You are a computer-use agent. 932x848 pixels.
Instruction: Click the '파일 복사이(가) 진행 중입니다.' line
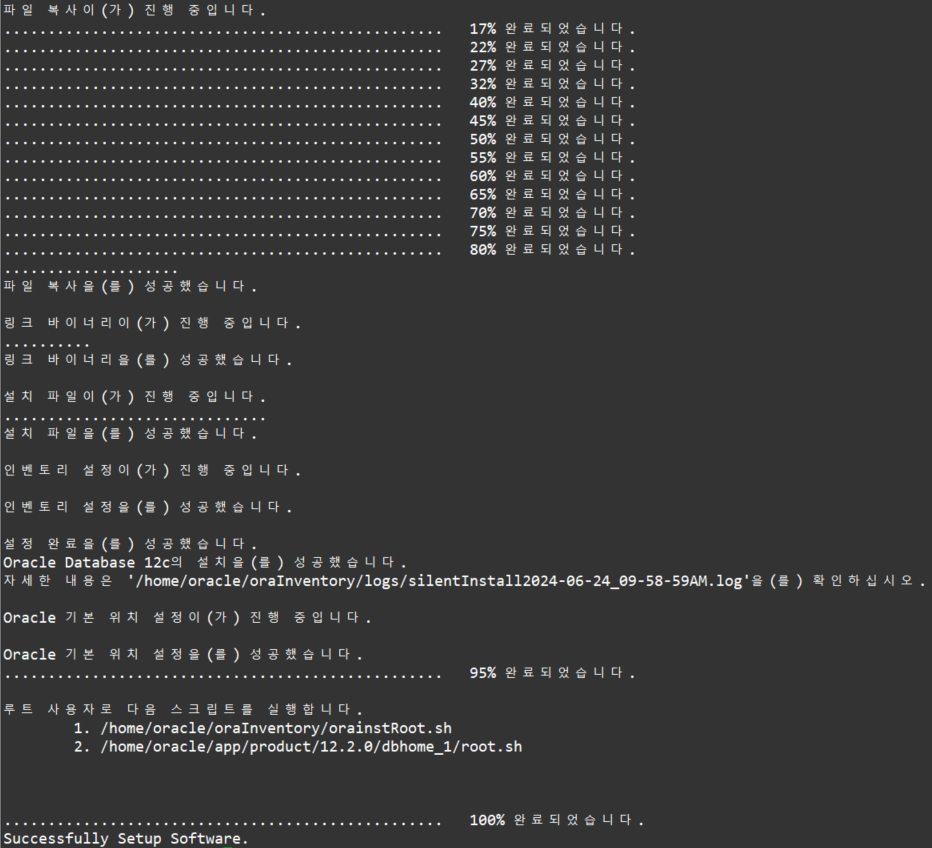click(134, 10)
